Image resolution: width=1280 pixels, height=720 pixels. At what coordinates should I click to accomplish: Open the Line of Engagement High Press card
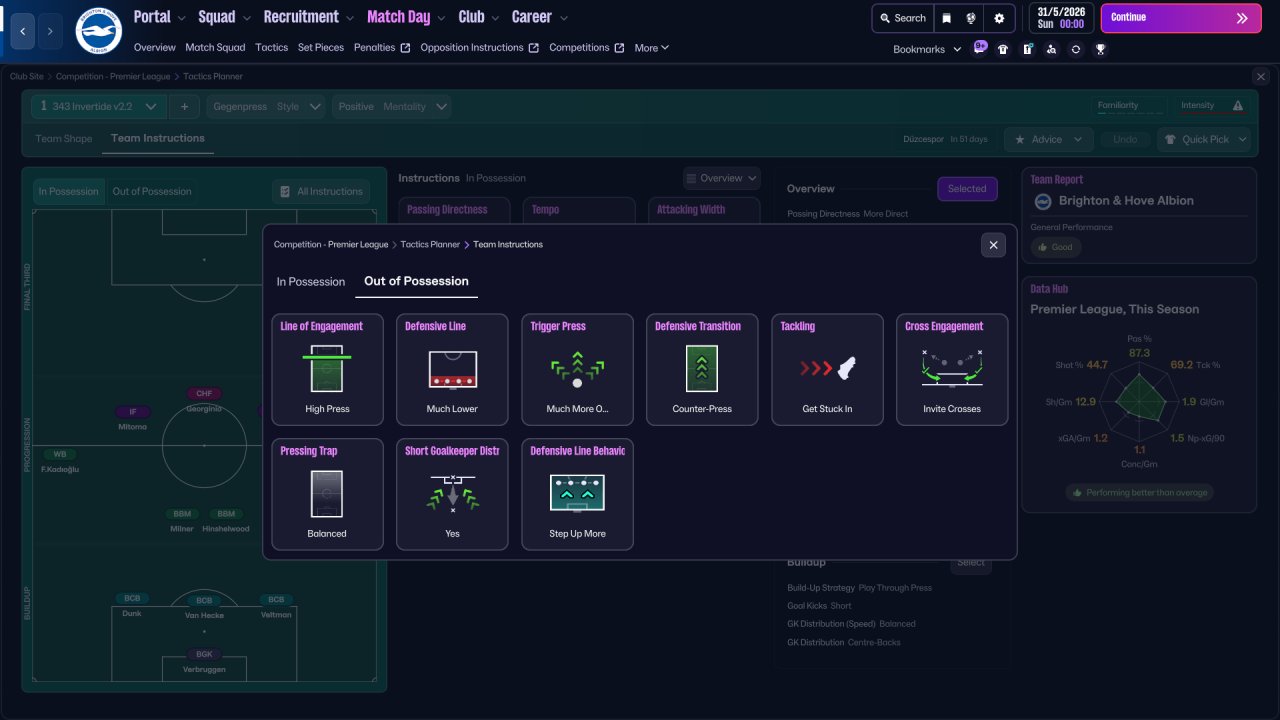(328, 370)
